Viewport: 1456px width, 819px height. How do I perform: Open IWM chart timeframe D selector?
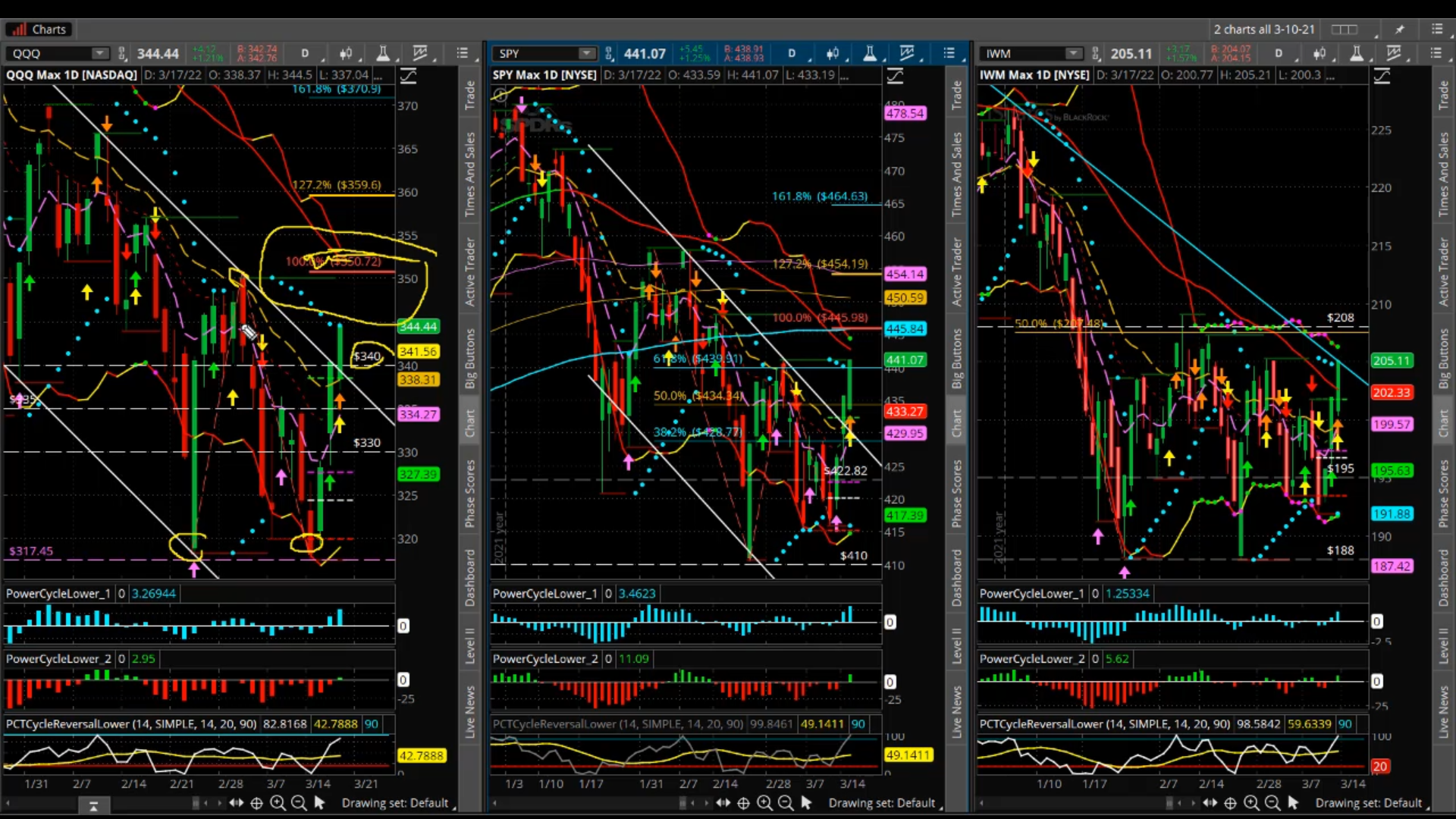[1279, 53]
